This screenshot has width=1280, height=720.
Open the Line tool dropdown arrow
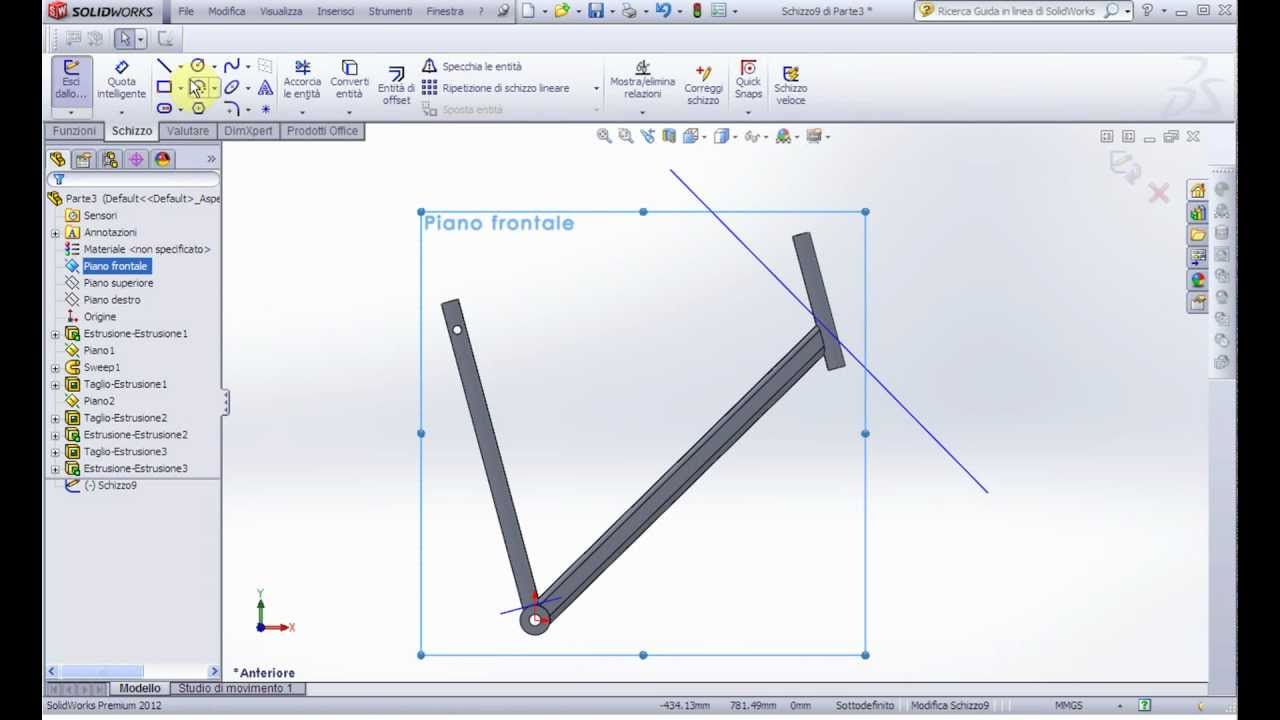tap(180, 67)
